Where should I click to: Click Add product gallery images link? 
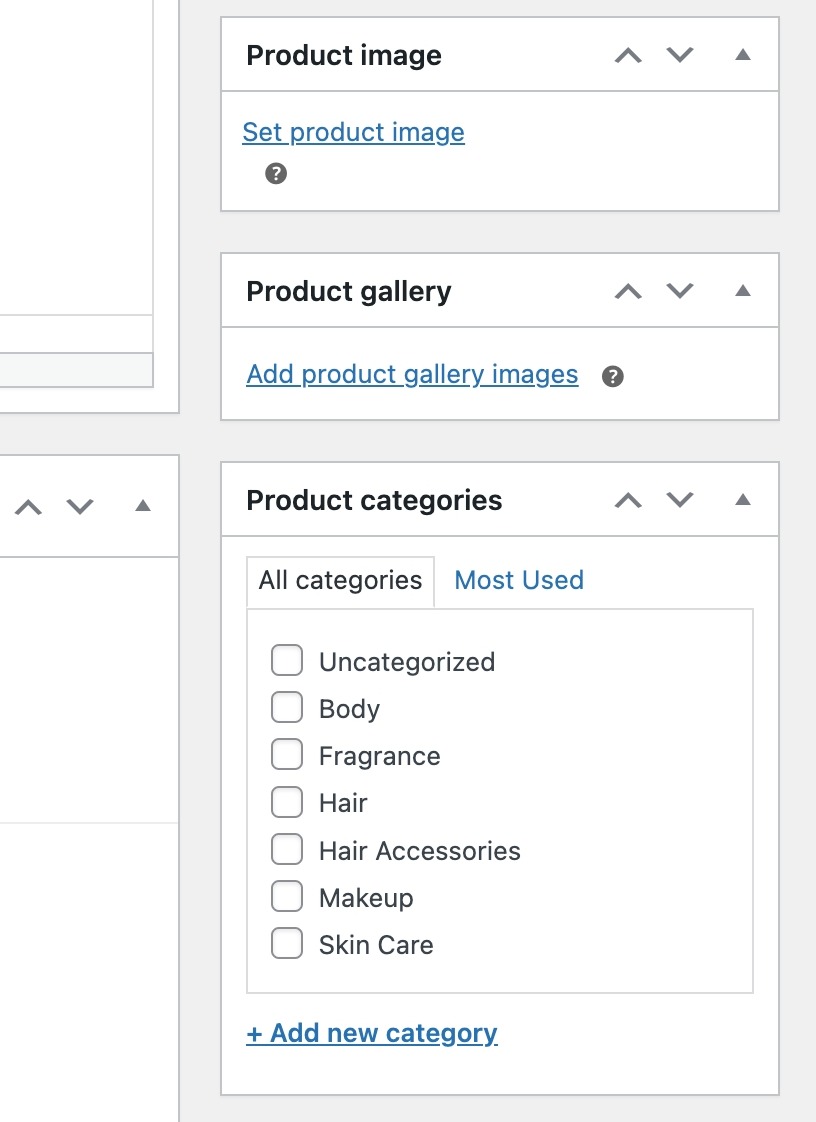tap(412, 374)
